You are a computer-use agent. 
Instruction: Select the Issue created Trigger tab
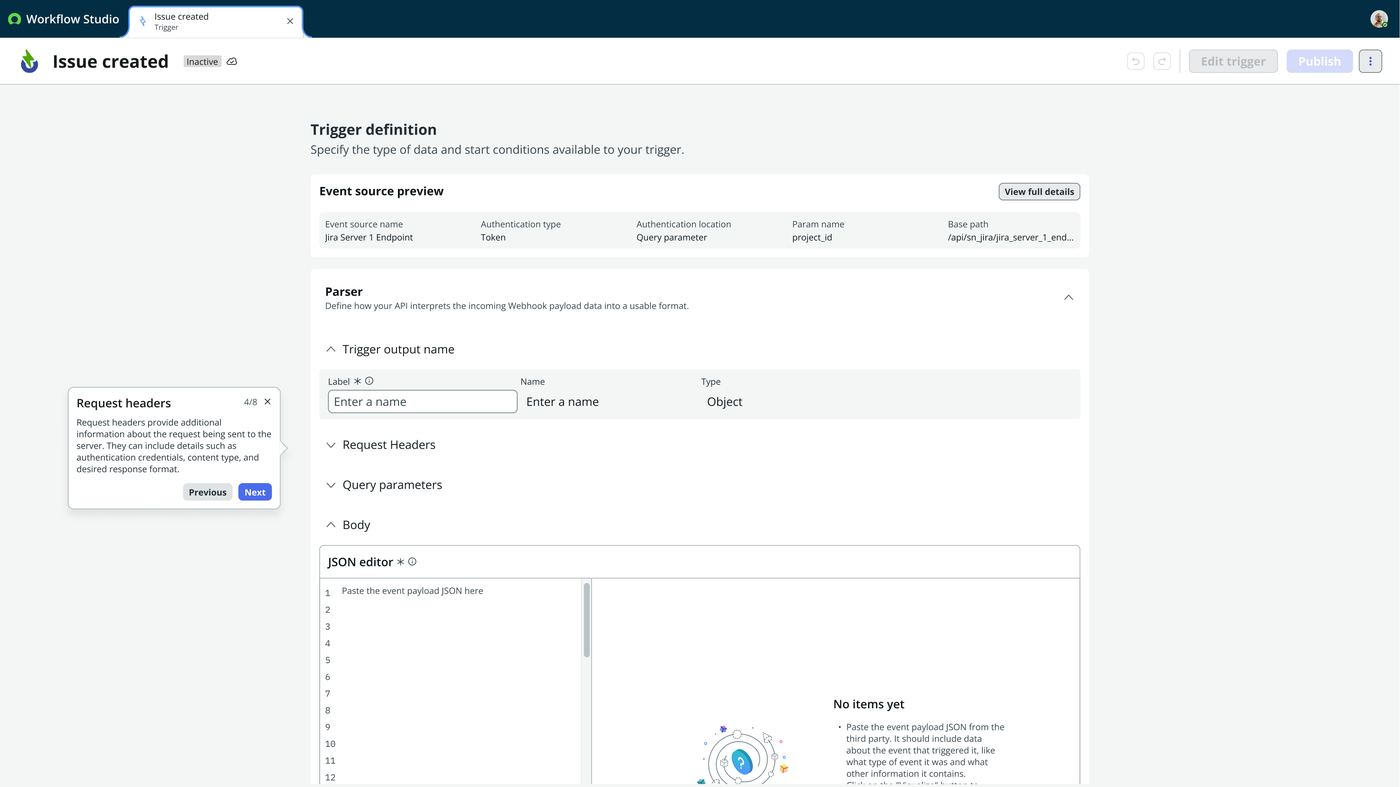215,21
